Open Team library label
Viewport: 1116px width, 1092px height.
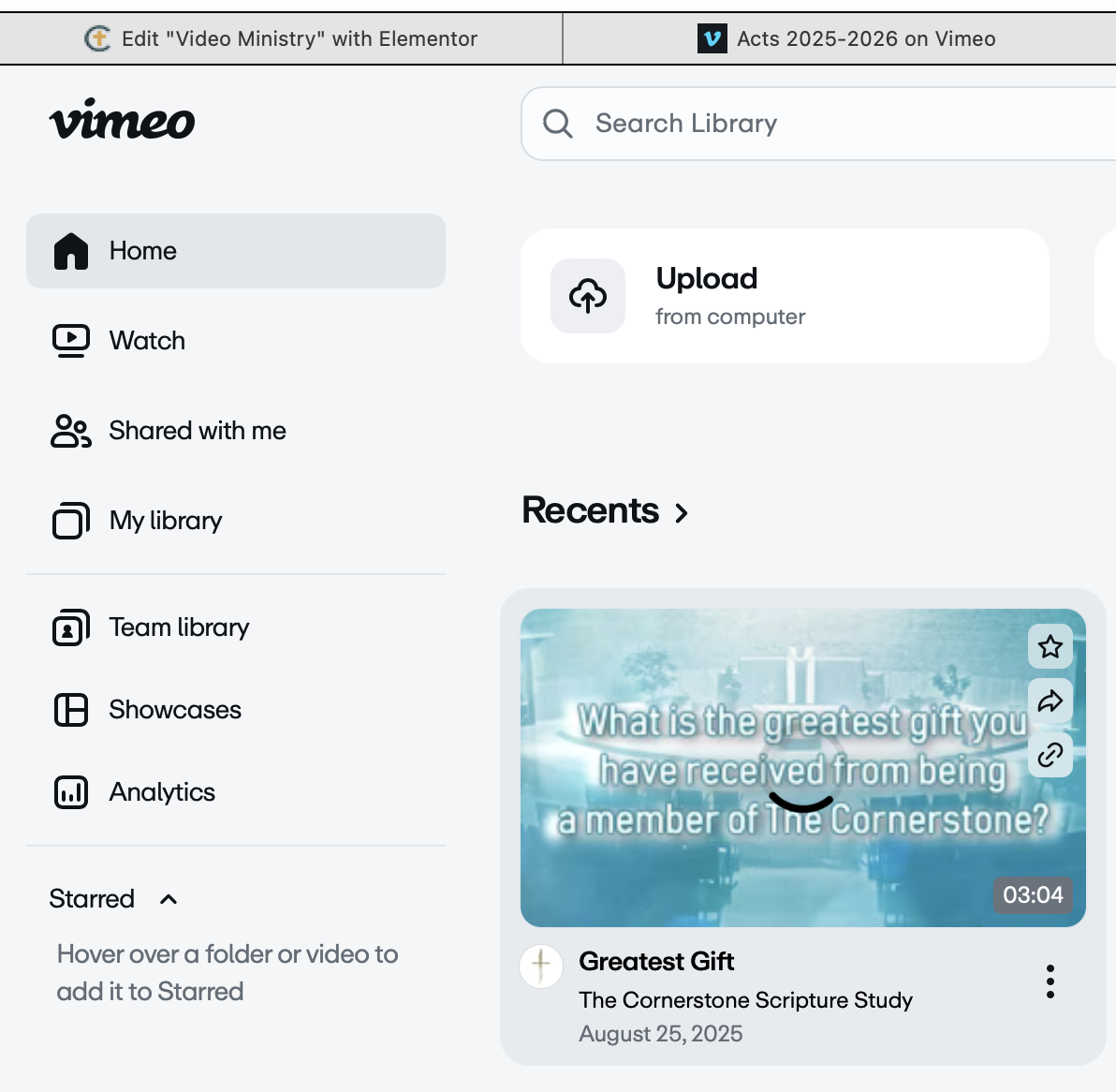[x=179, y=627]
